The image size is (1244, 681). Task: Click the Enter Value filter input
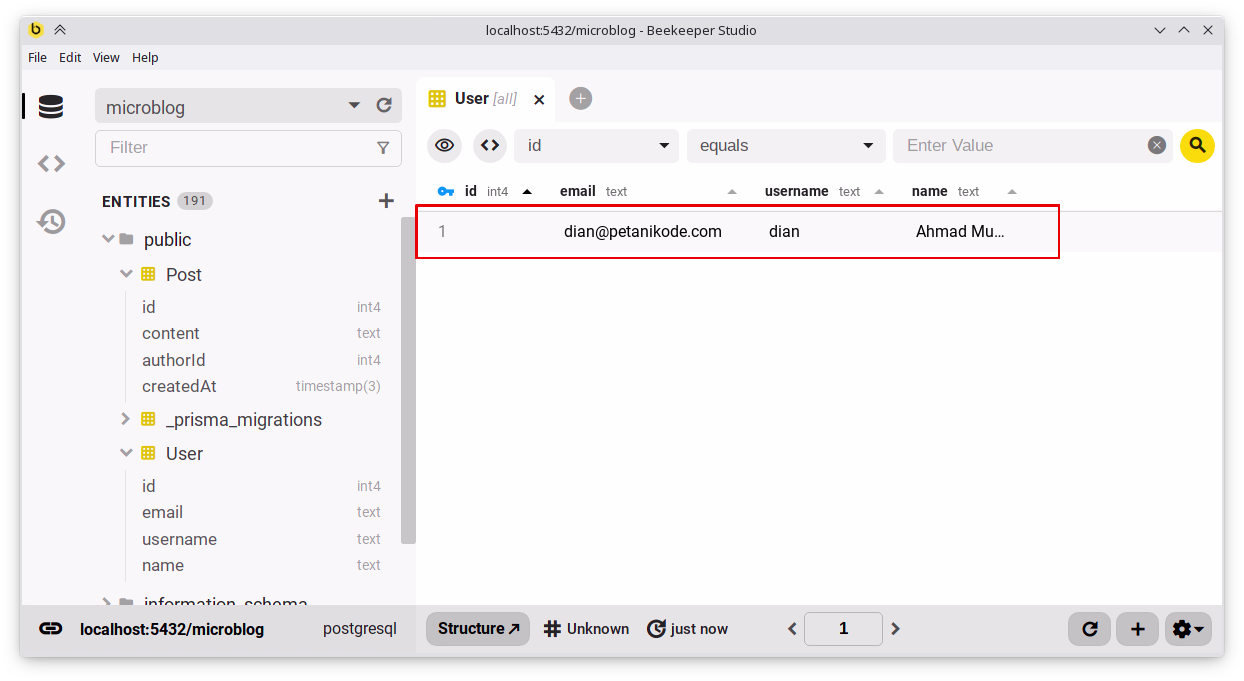point(1020,145)
